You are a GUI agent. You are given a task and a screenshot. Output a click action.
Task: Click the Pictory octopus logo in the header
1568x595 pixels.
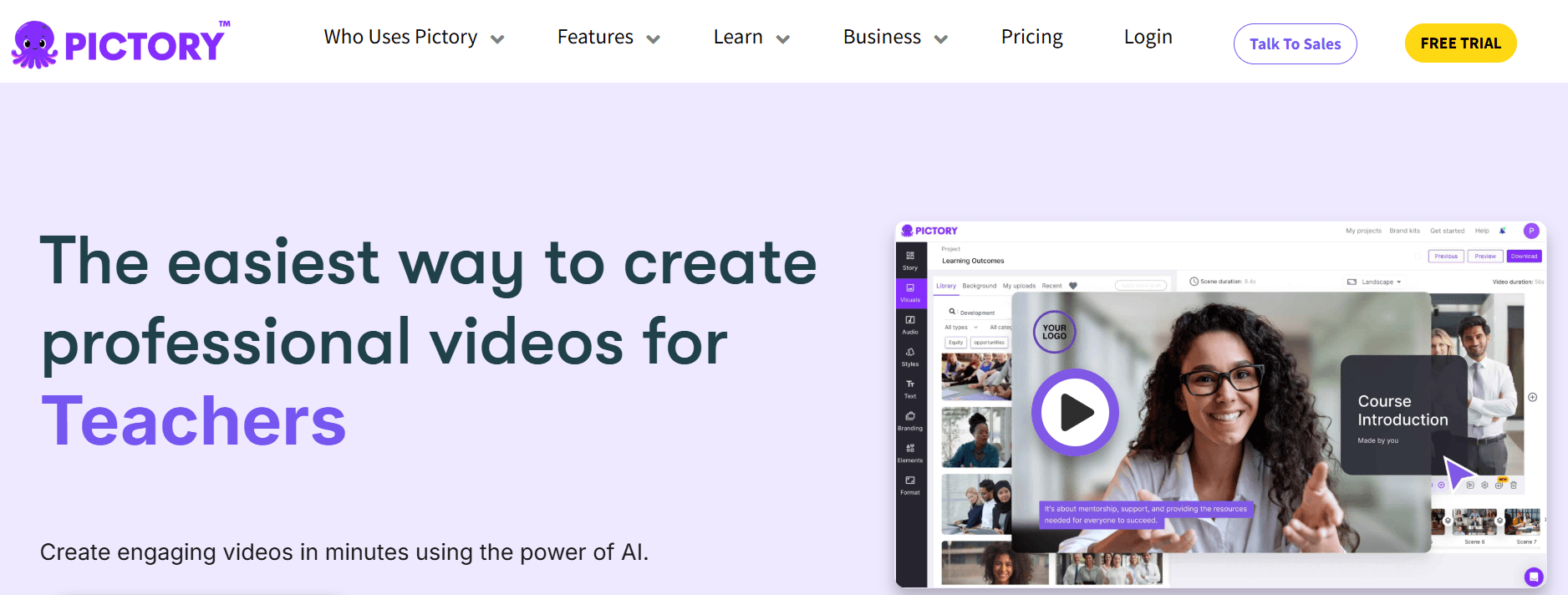coord(119,43)
